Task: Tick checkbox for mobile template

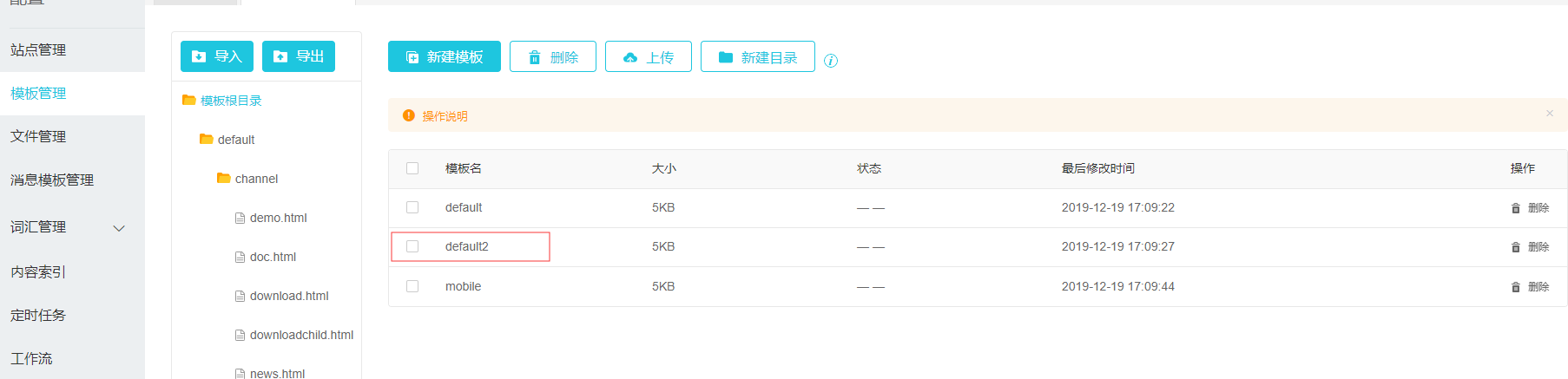Action: pos(412,286)
